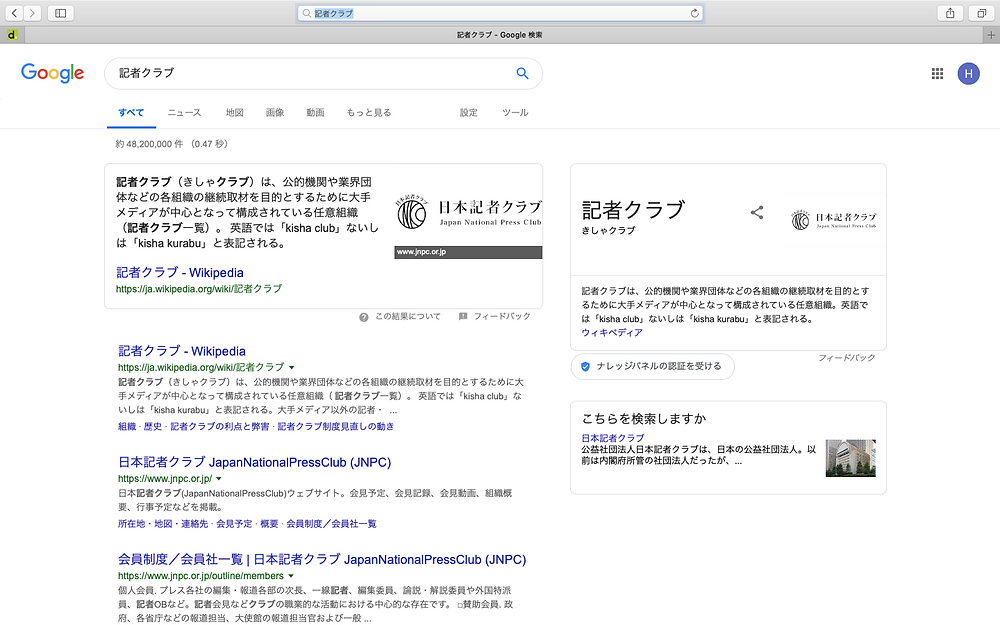Click the Google logo

(52, 73)
